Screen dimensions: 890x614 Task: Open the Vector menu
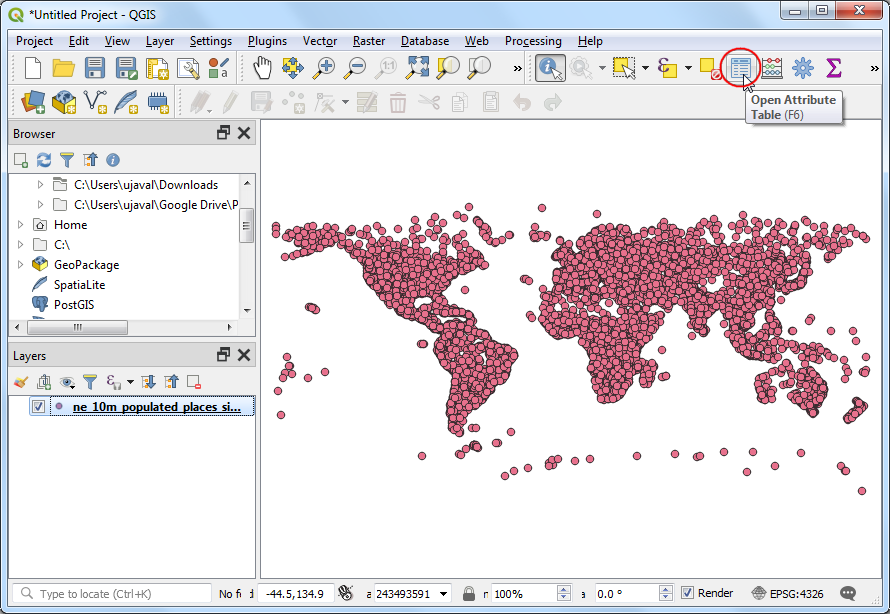(320, 41)
